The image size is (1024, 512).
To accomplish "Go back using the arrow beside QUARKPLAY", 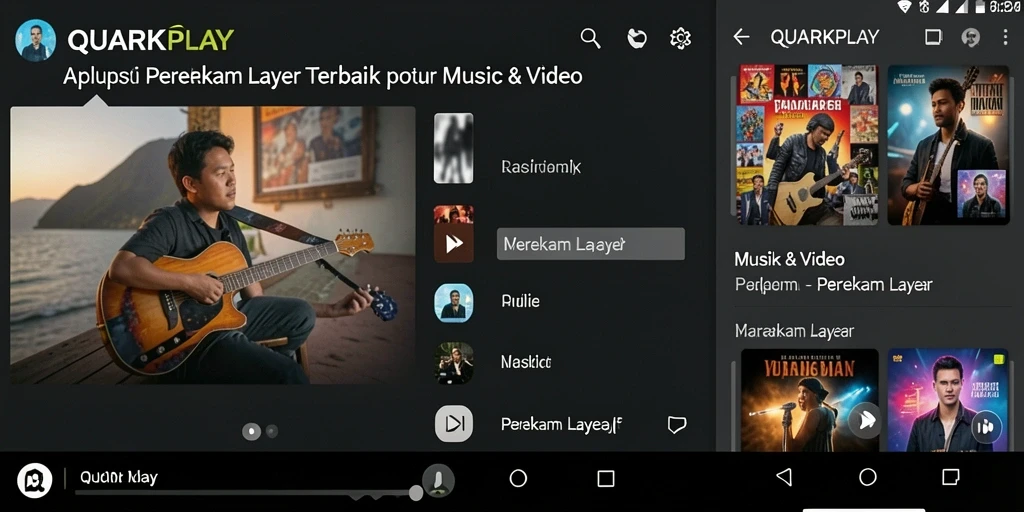I will (741, 37).
